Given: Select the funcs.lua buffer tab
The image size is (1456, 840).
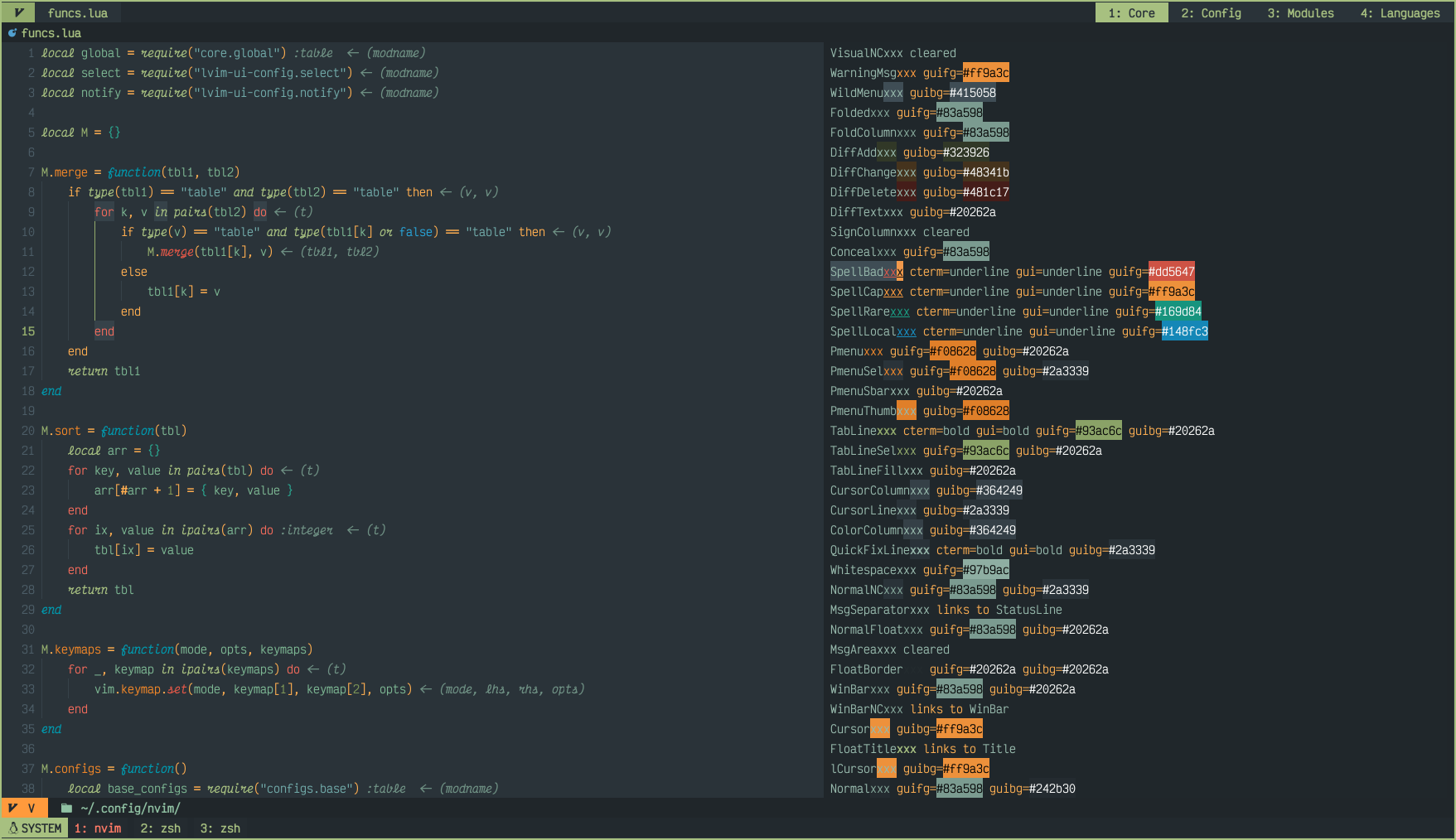Looking at the screenshot, I should [x=78, y=13].
